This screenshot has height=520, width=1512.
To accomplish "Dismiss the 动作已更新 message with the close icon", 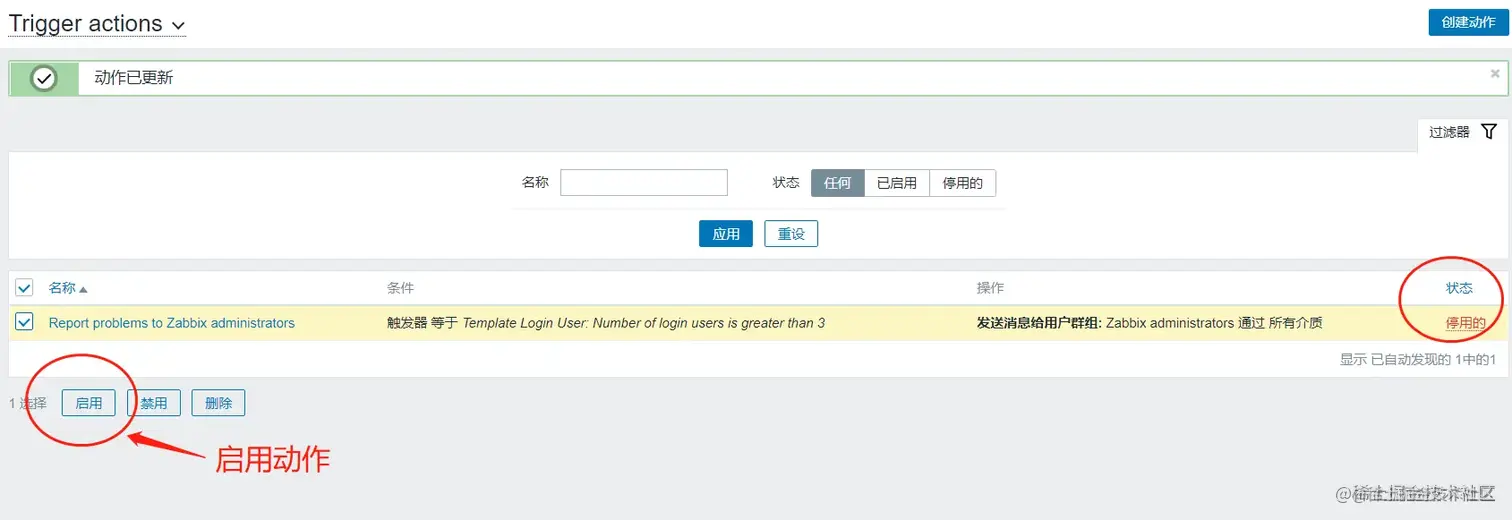I will [x=1495, y=73].
